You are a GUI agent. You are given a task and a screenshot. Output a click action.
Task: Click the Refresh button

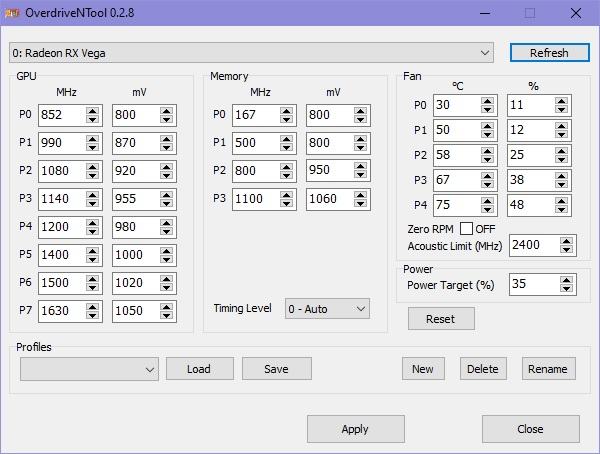coord(549,52)
